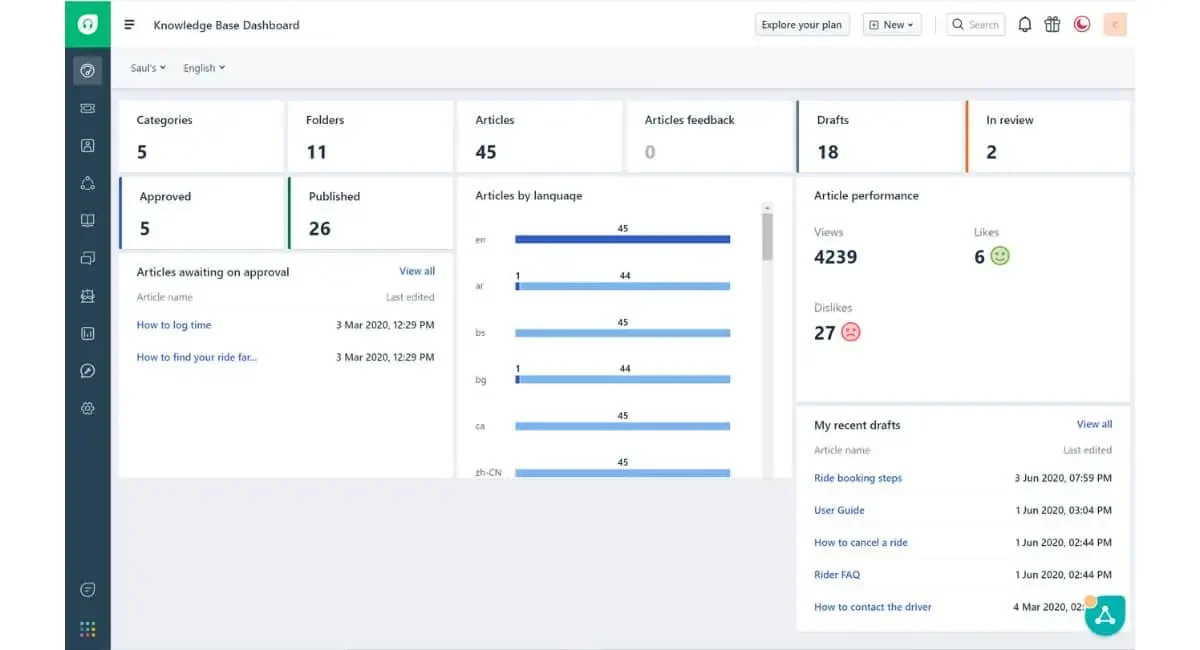
Task: Click the red sad face beside Dislikes
Action: click(851, 332)
